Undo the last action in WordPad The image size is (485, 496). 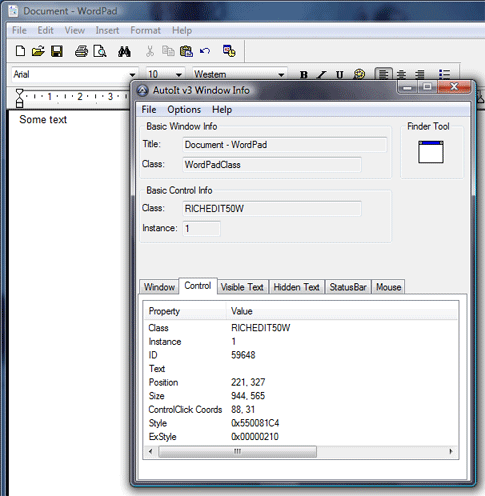pos(205,51)
